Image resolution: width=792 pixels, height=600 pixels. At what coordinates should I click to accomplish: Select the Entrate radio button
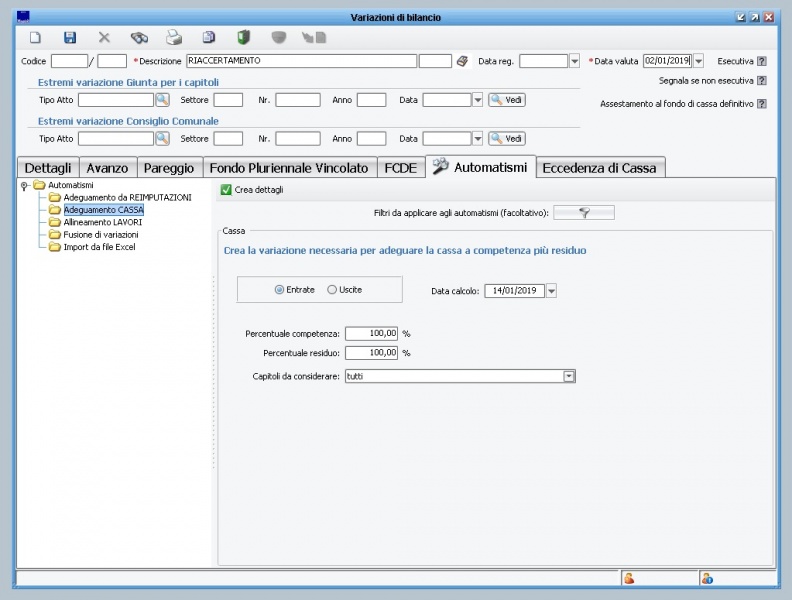tap(279, 290)
